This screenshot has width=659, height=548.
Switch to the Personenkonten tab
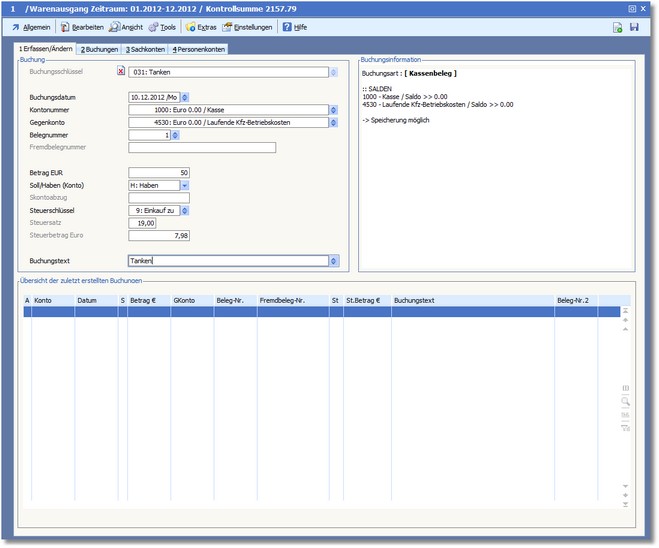[199, 49]
